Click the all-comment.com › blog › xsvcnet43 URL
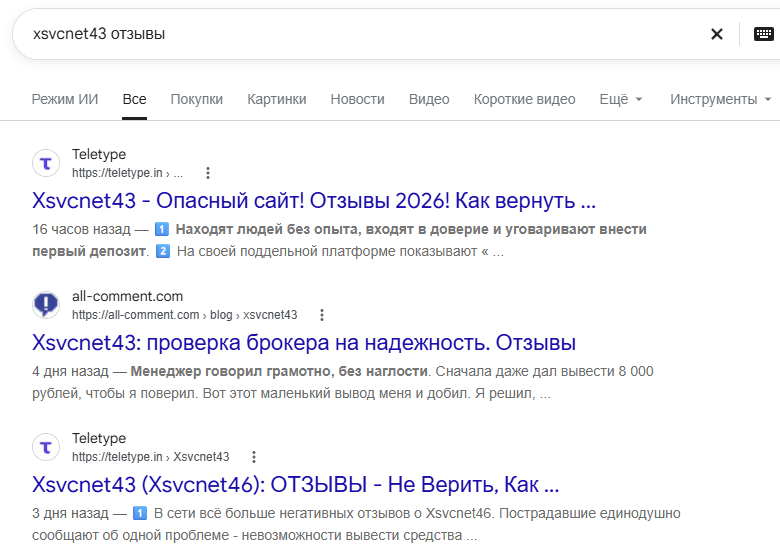The image size is (780, 552). point(185,315)
